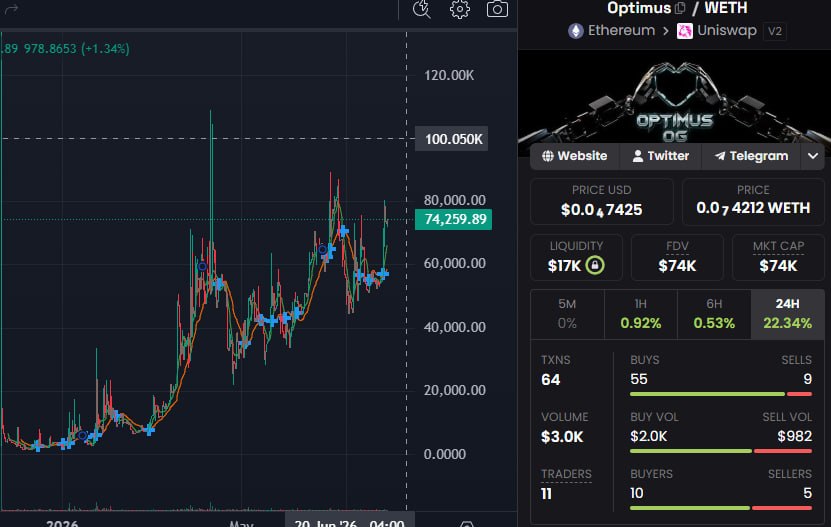Screen dimensions: 831x527
Task: Click the Optimus token name
Action: pos(639,8)
